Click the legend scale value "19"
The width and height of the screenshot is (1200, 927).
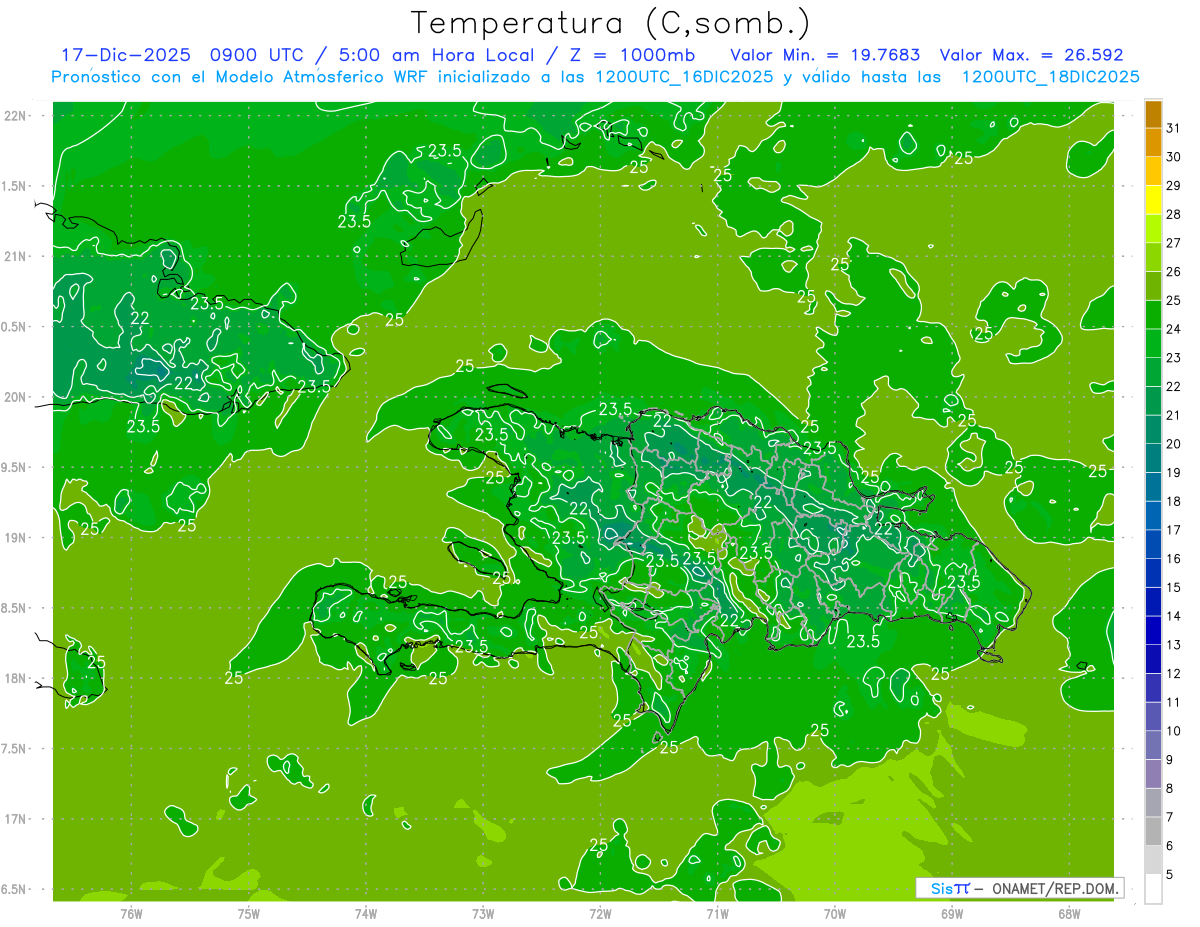pos(1174,473)
